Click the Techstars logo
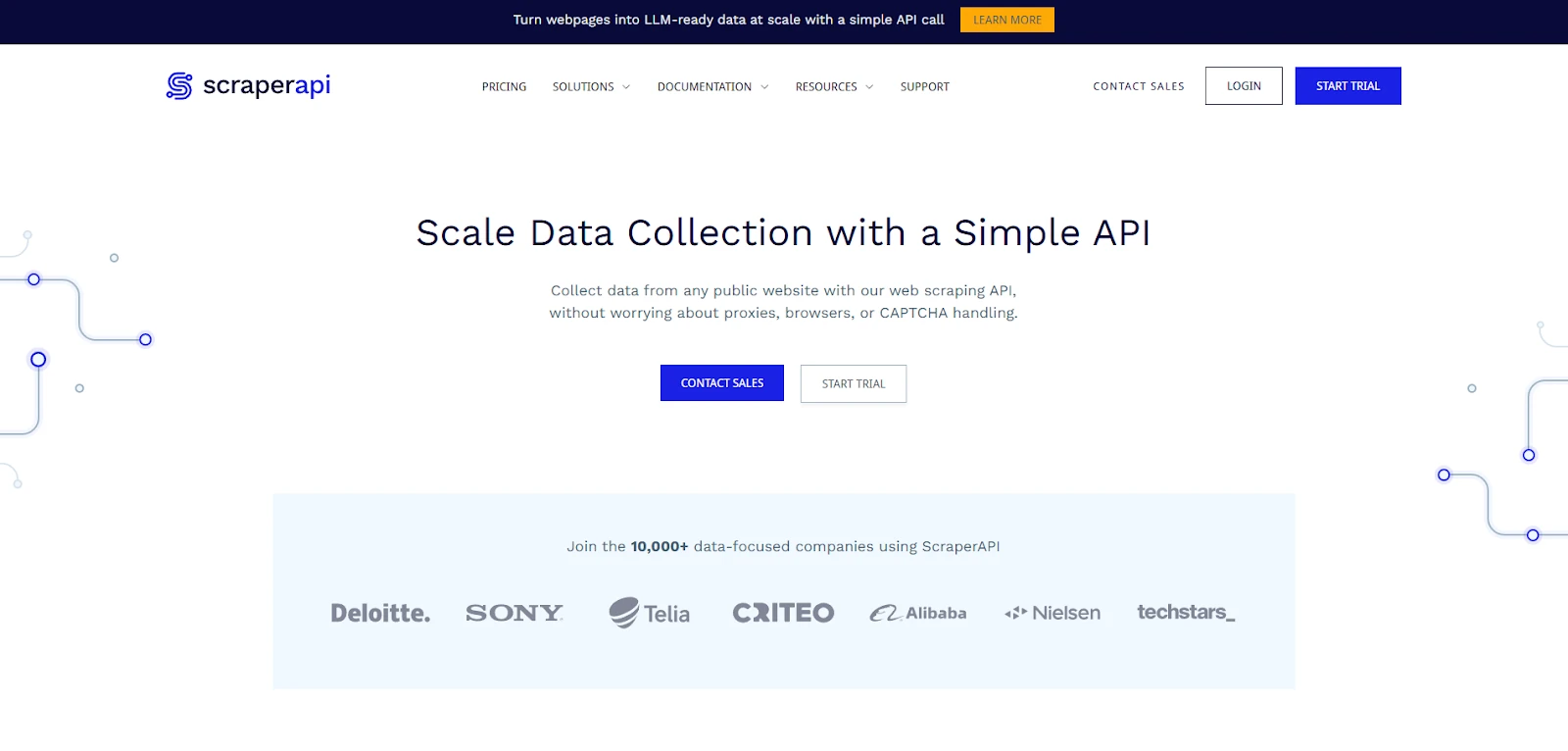The image size is (1568, 751). pyautogui.click(x=1186, y=613)
